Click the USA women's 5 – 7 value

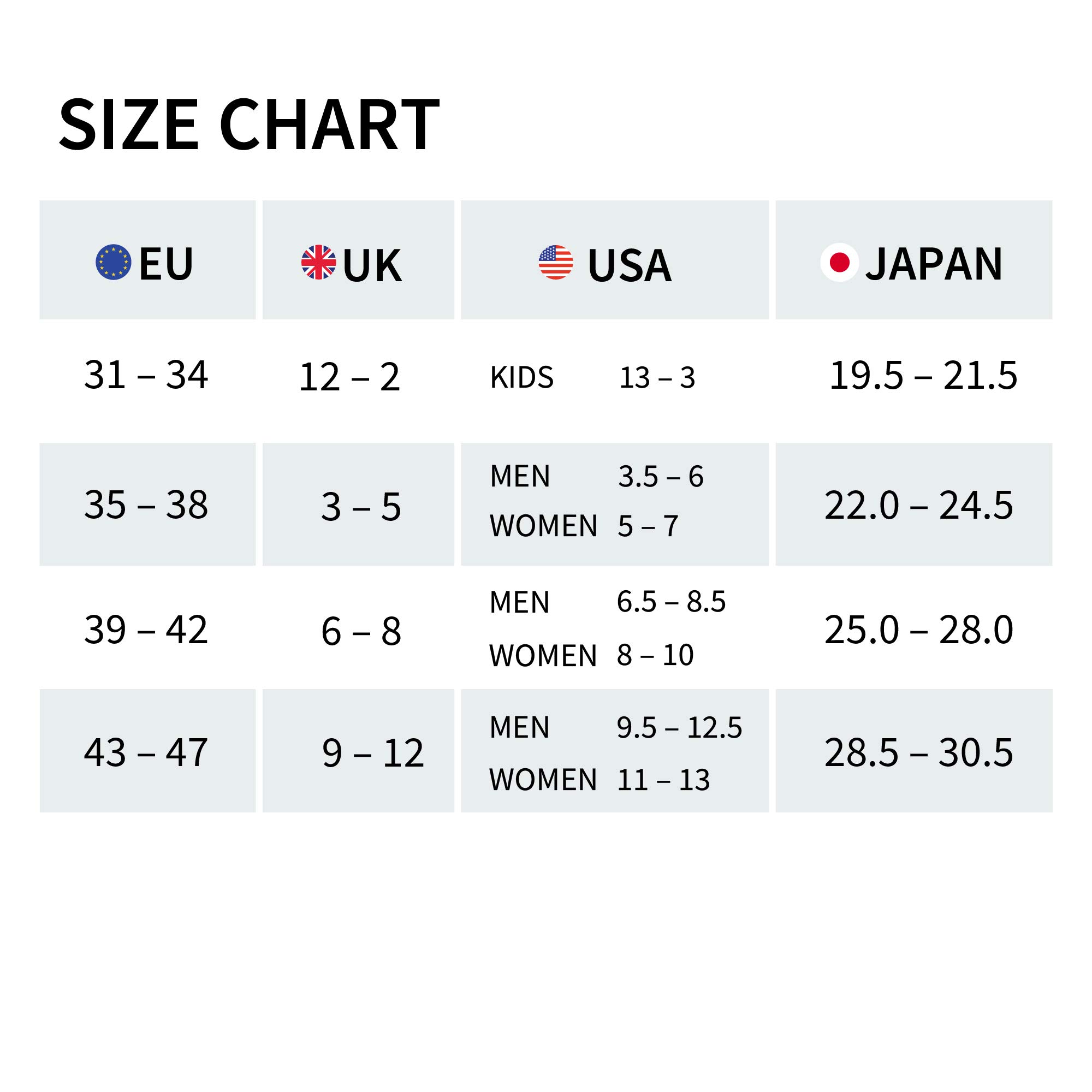(x=648, y=526)
